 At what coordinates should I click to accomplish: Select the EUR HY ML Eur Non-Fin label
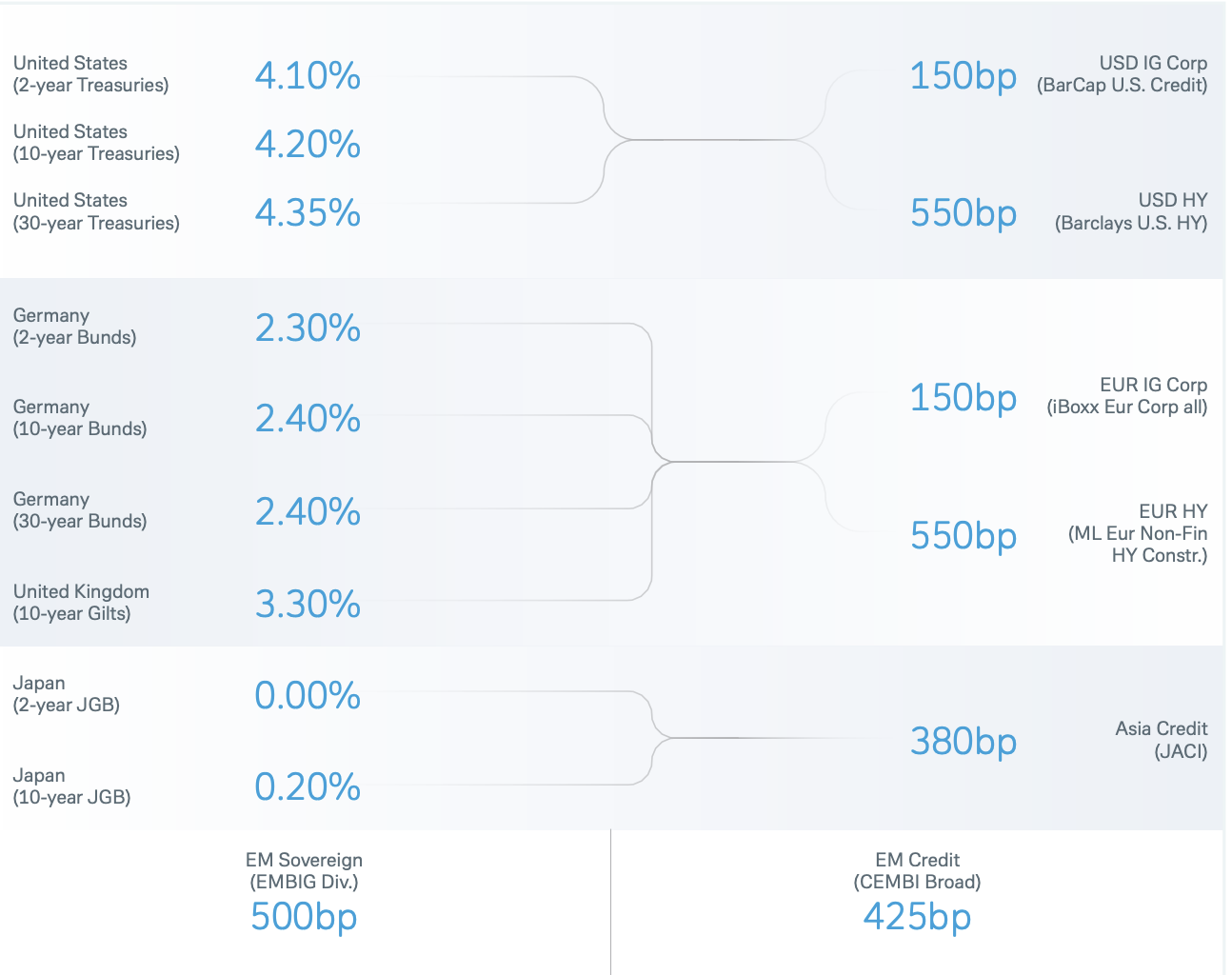(1138, 533)
